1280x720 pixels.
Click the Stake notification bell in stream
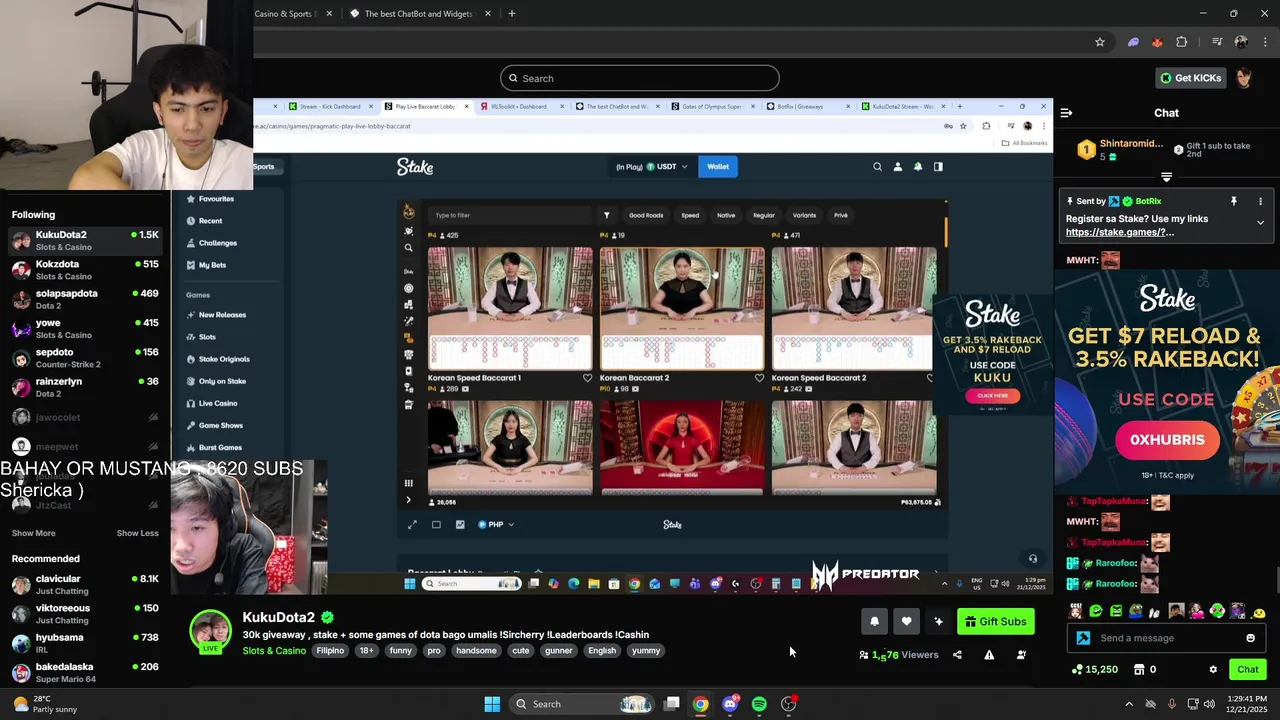pyautogui.click(x=918, y=167)
